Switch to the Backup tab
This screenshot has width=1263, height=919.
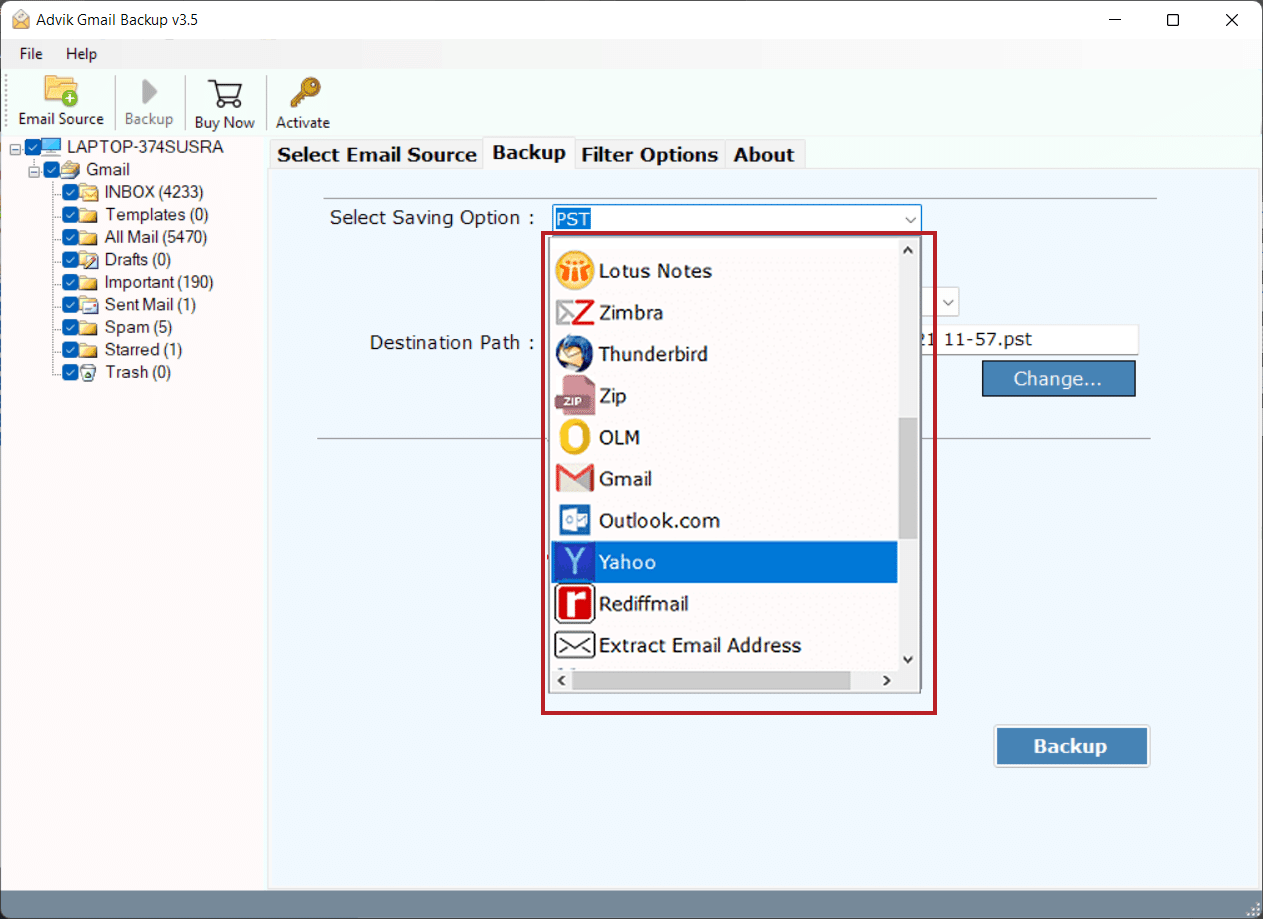529,153
